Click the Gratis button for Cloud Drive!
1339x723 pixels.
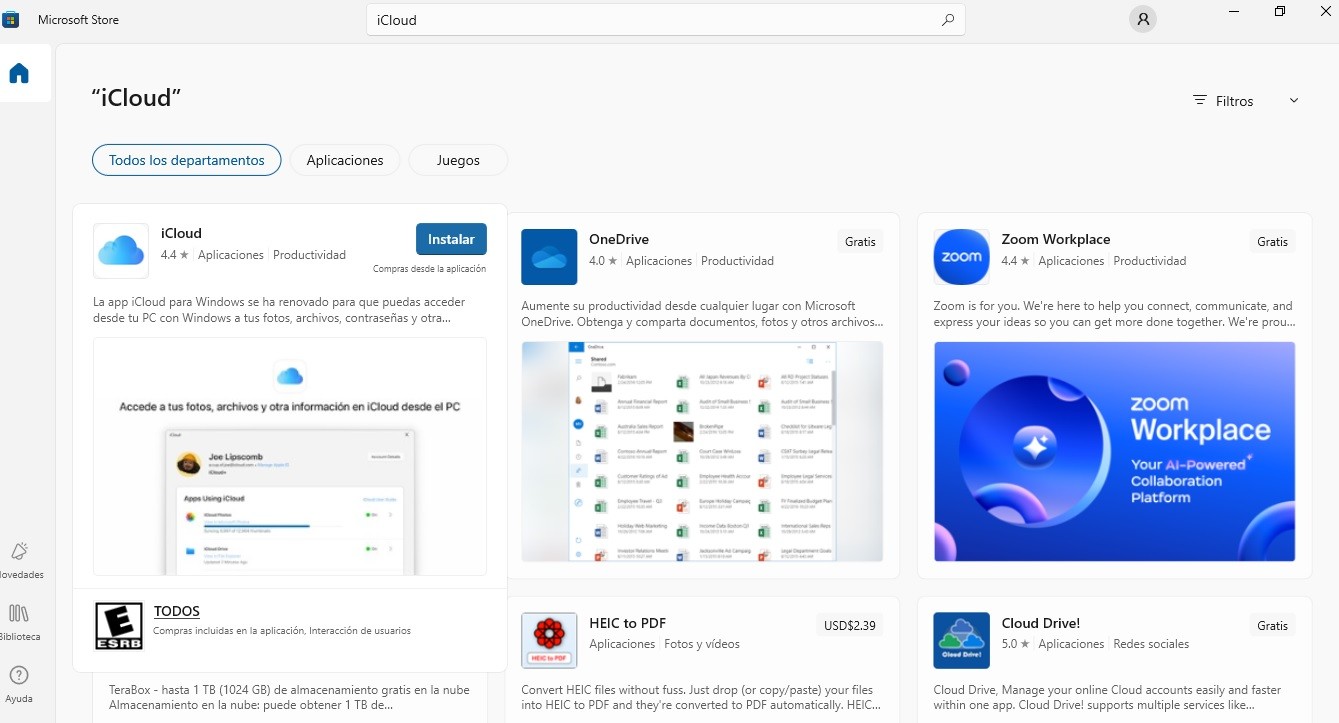pyautogui.click(x=1272, y=625)
